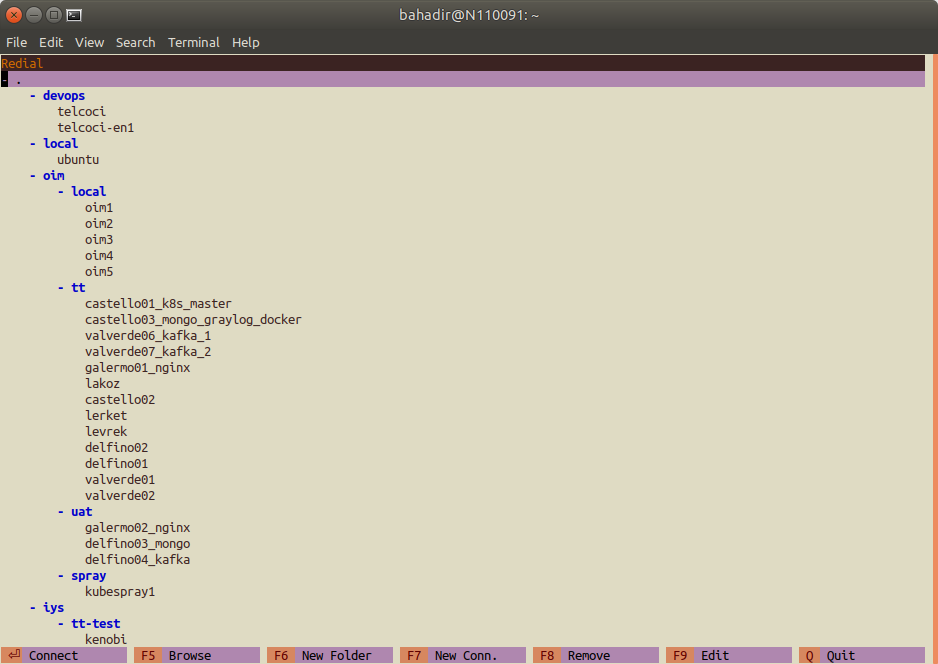Image resolution: width=938 pixels, height=664 pixels.
Task: Collapse the devops folder
Action: coord(32,96)
